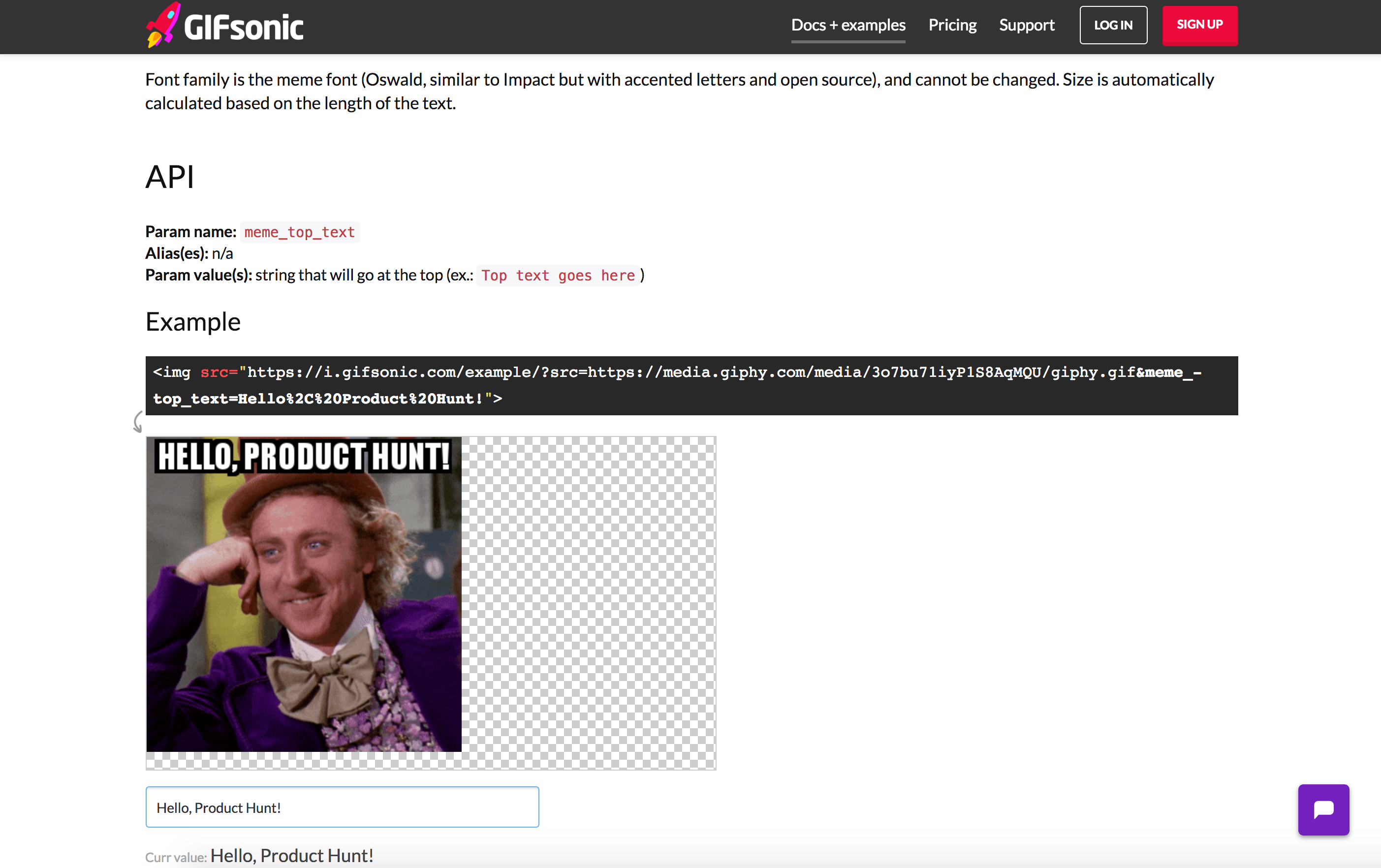Focus the meme top text input field
The image size is (1381, 868).
342,806
